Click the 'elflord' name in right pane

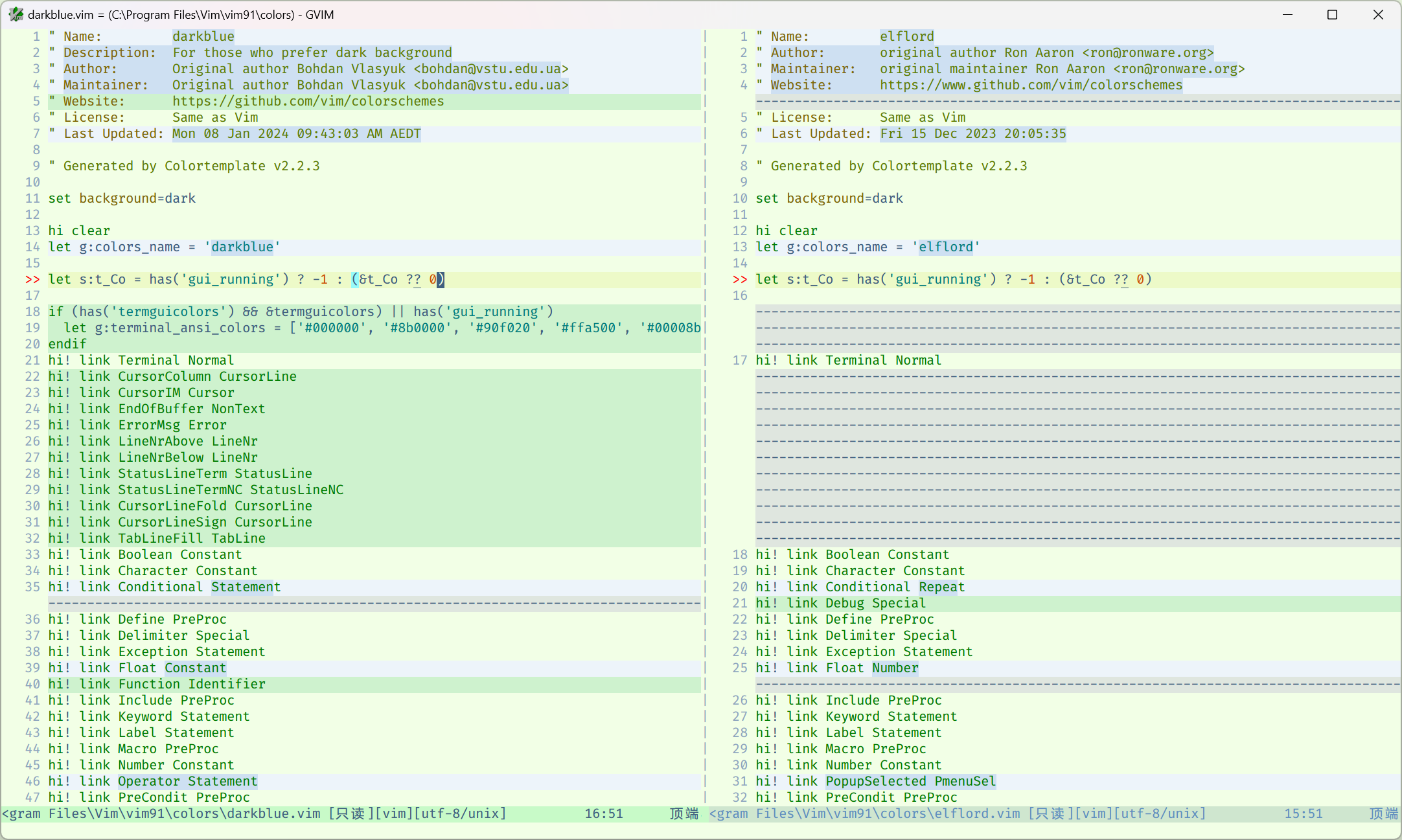pyautogui.click(x=907, y=37)
